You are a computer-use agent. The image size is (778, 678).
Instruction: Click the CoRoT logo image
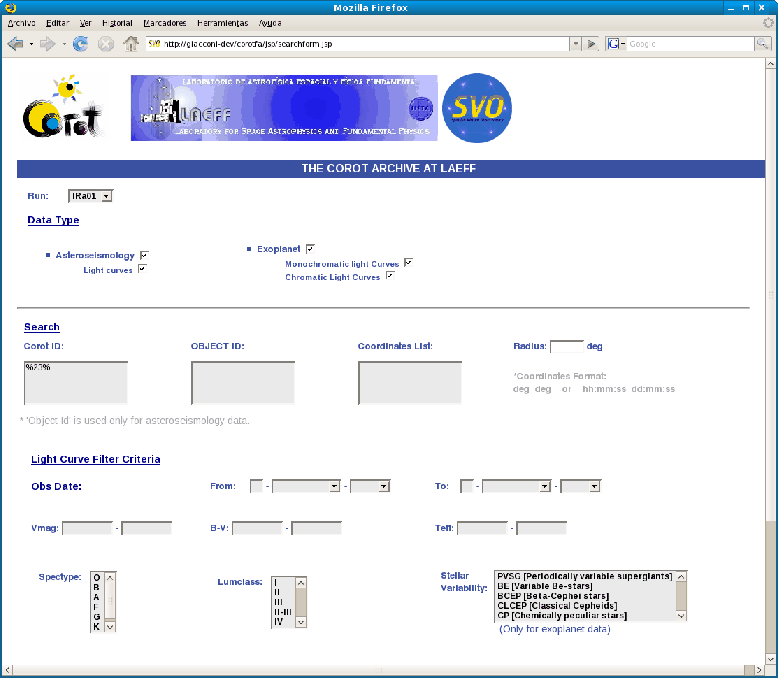62,111
